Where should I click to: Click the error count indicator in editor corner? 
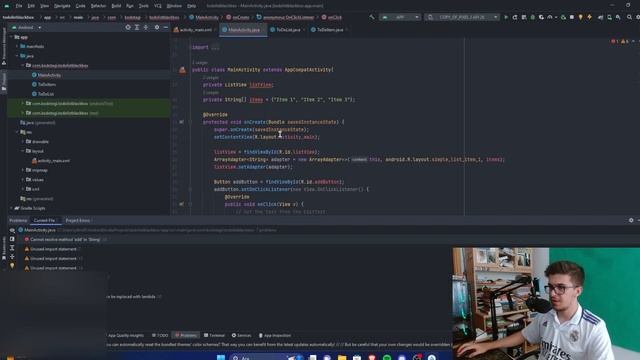615,41
